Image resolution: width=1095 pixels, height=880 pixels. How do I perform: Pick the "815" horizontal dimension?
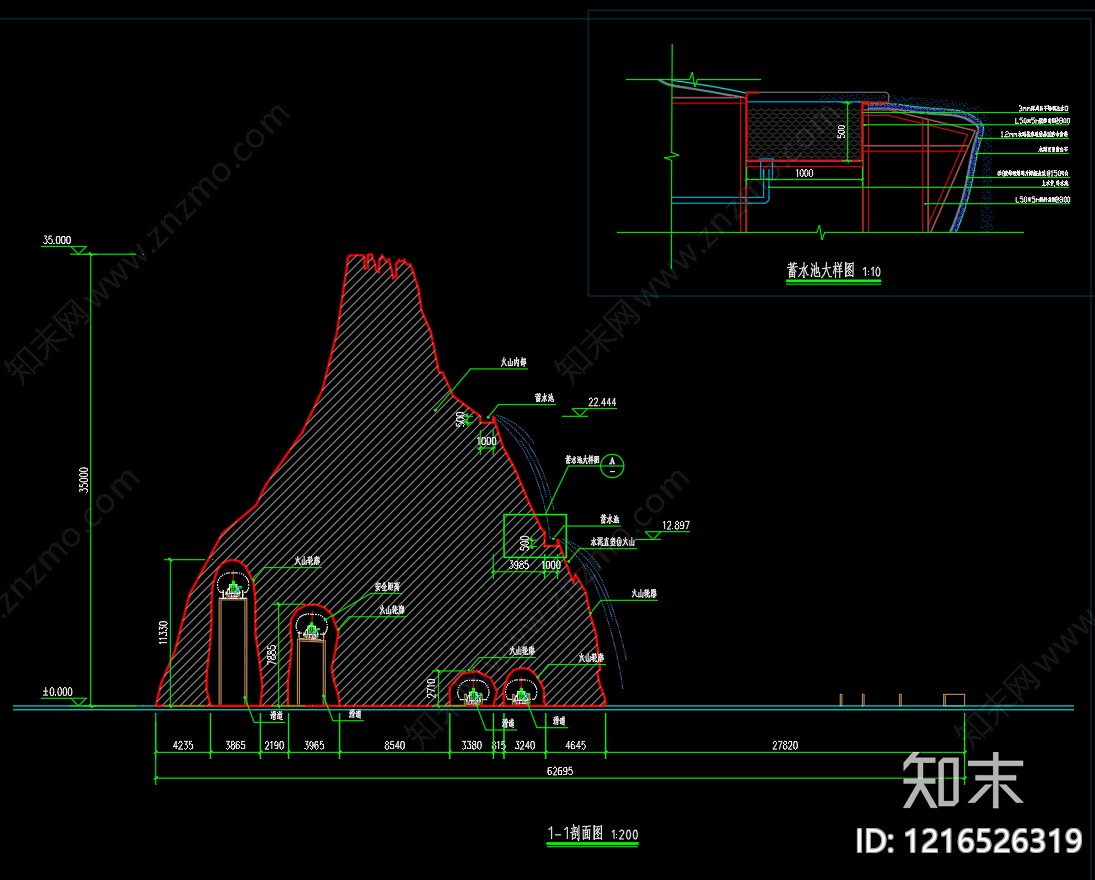(x=499, y=745)
